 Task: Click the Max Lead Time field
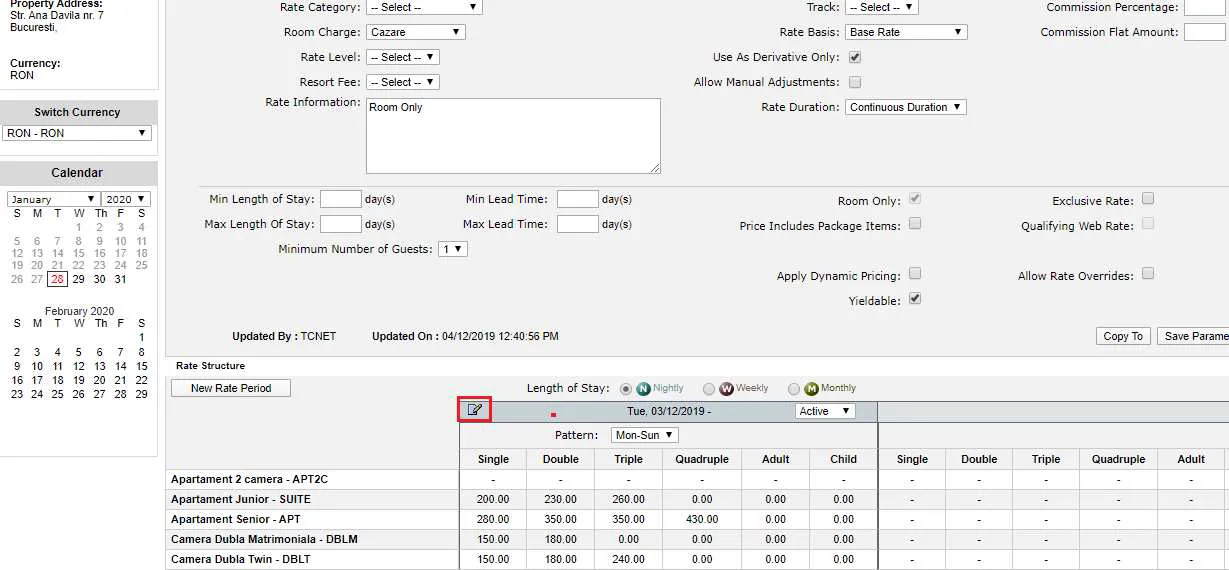(578, 224)
